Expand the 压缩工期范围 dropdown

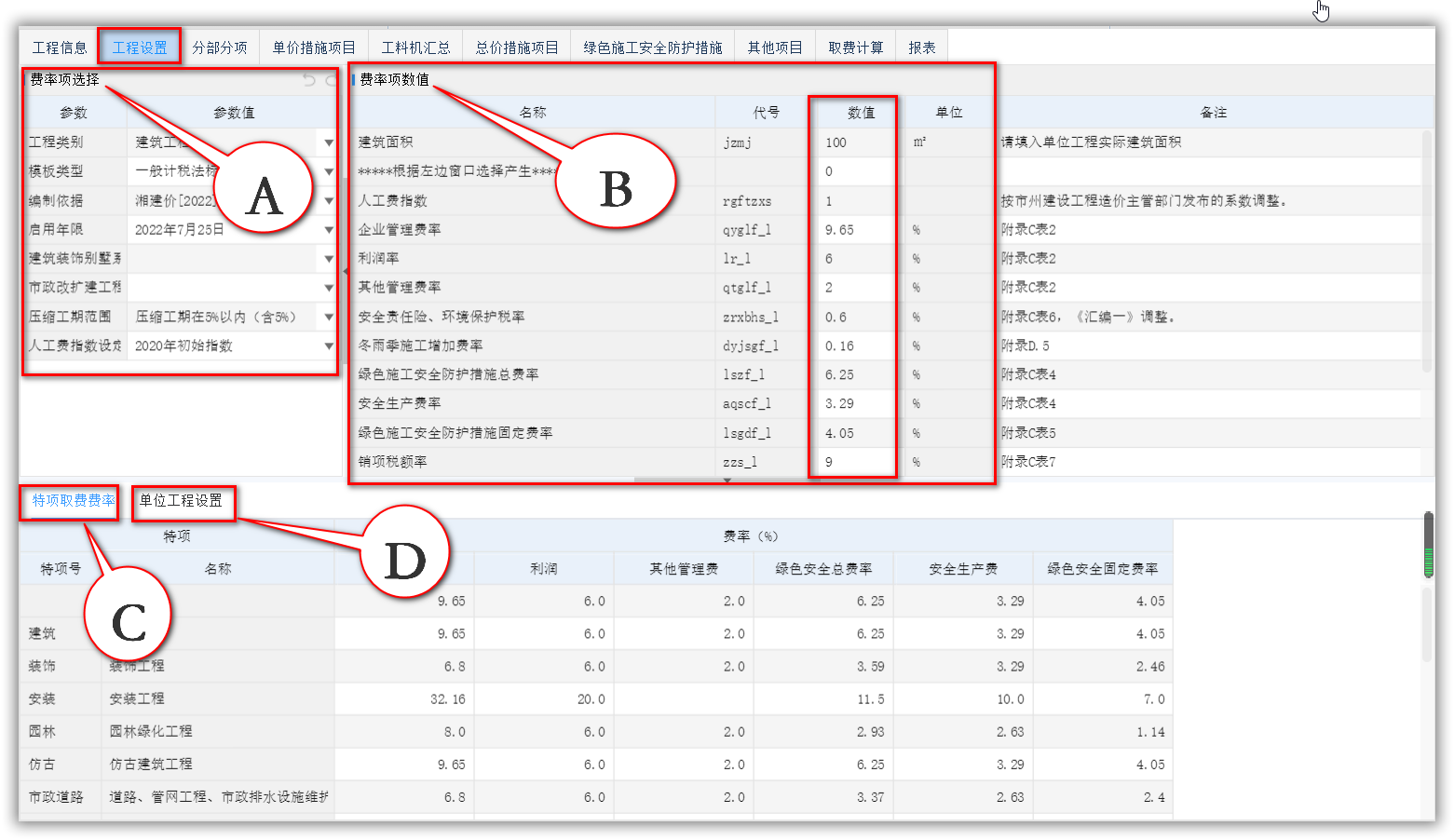pyautogui.click(x=328, y=317)
